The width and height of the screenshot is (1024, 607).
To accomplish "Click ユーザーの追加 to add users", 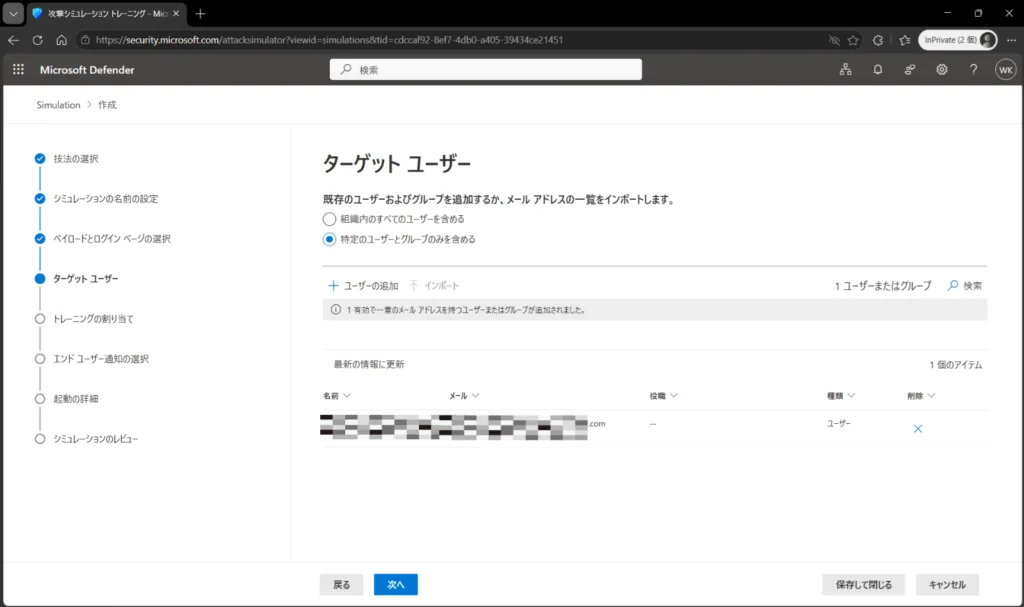I will pyautogui.click(x=363, y=286).
